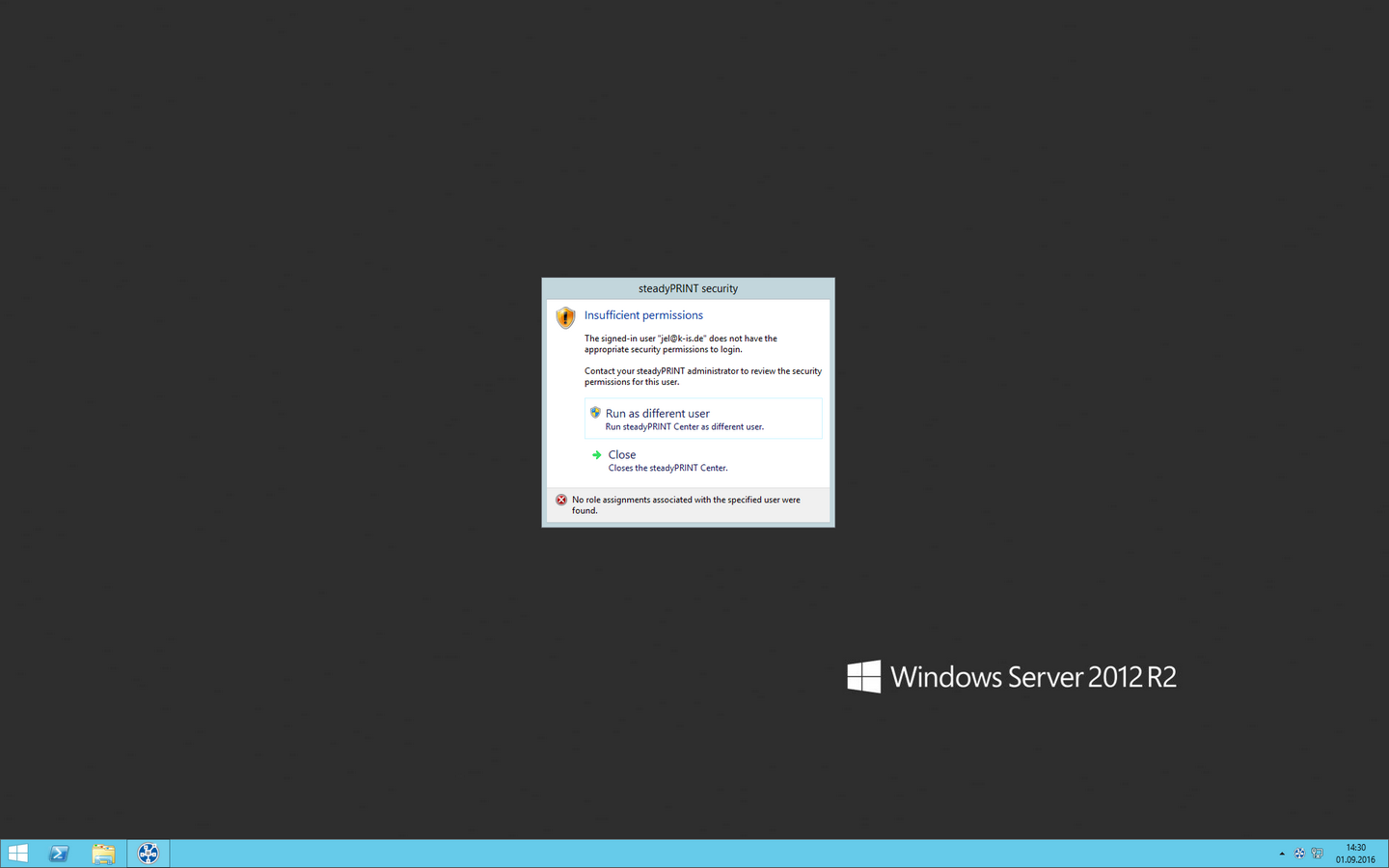
Task: Click the orange warning shield icon
Action: (x=565, y=317)
